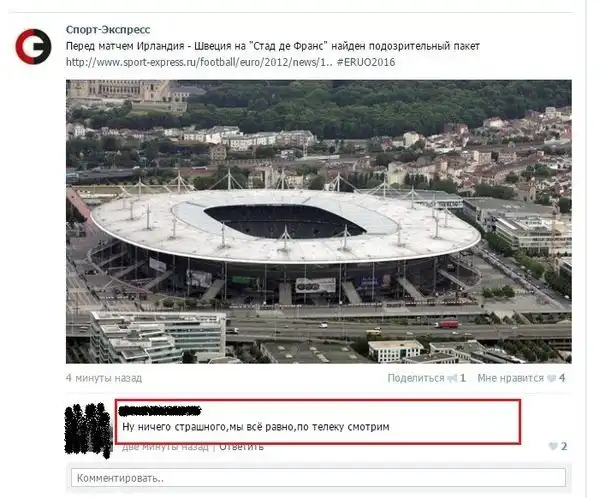Open the sport-express.ru article URL

click(199, 62)
